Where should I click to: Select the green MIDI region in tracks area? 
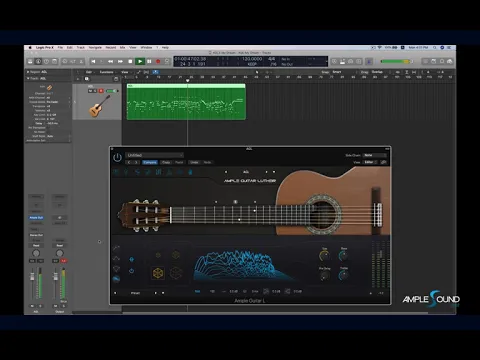tap(186, 102)
